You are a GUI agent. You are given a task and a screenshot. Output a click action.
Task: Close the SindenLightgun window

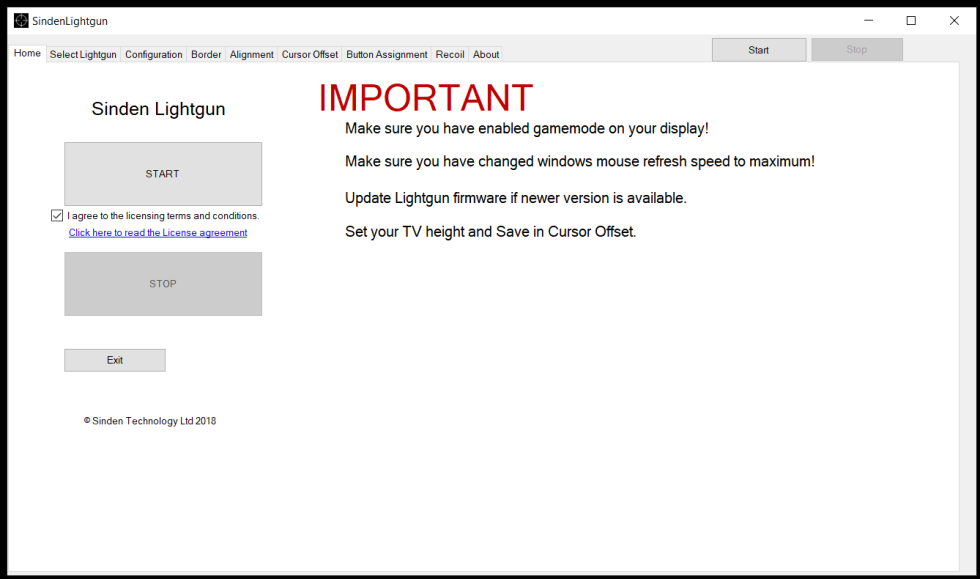954,21
